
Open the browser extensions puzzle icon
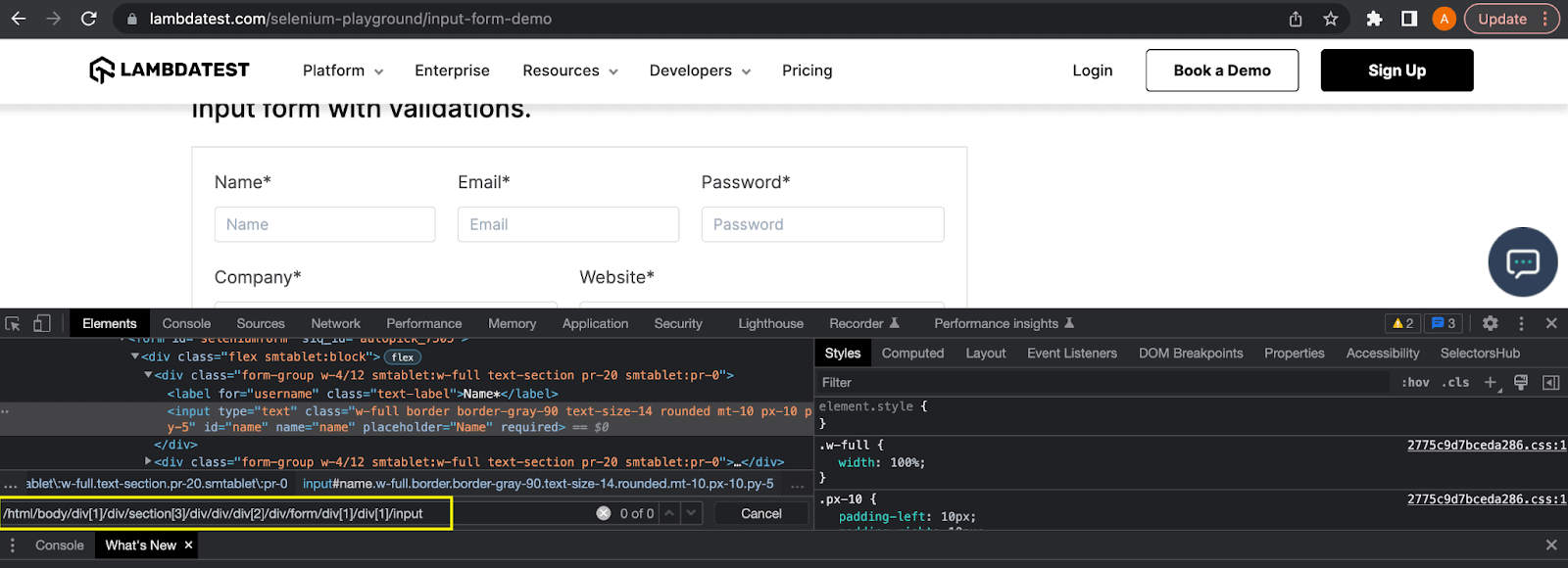pyautogui.click(x=1374, y=19)
